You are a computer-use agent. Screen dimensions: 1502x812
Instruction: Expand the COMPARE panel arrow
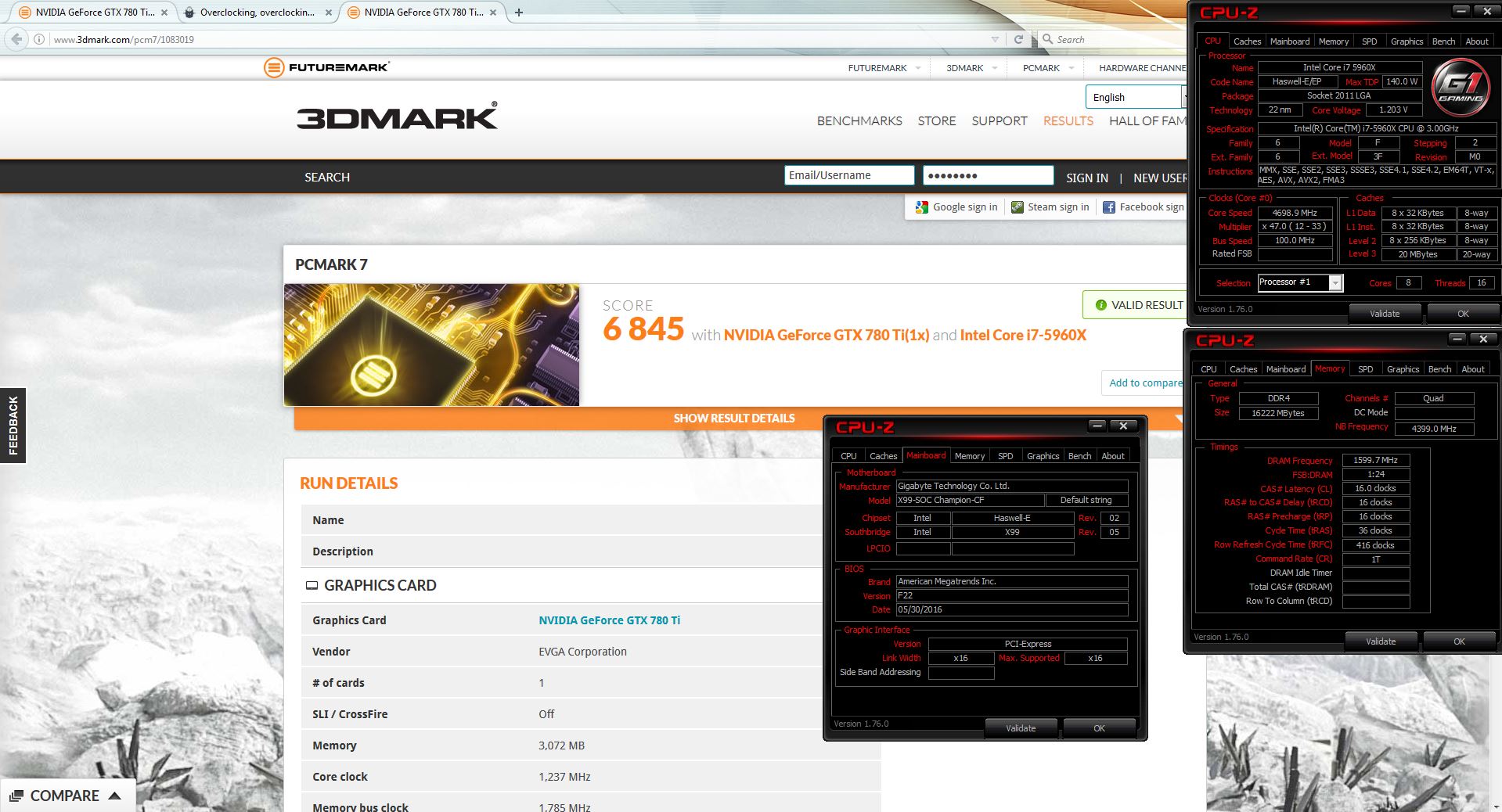(114, 796)
